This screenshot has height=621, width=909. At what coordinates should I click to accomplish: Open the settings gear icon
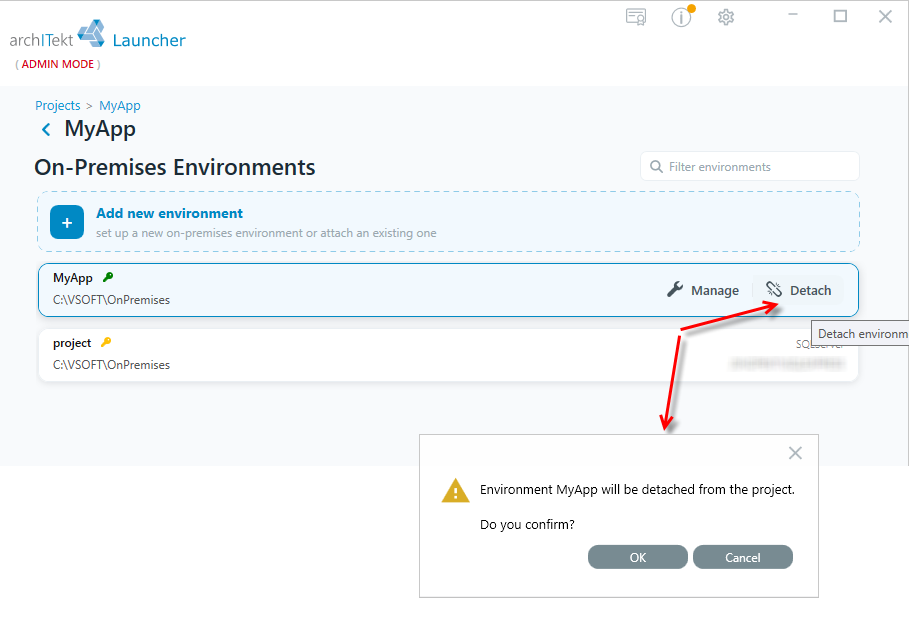click(726, 17)
